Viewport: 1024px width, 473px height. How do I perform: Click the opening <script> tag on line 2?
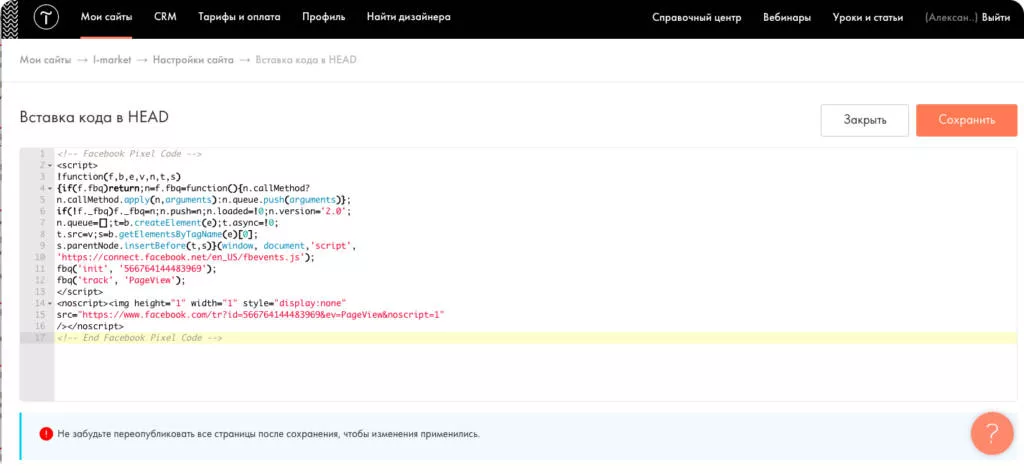point(78,166)
